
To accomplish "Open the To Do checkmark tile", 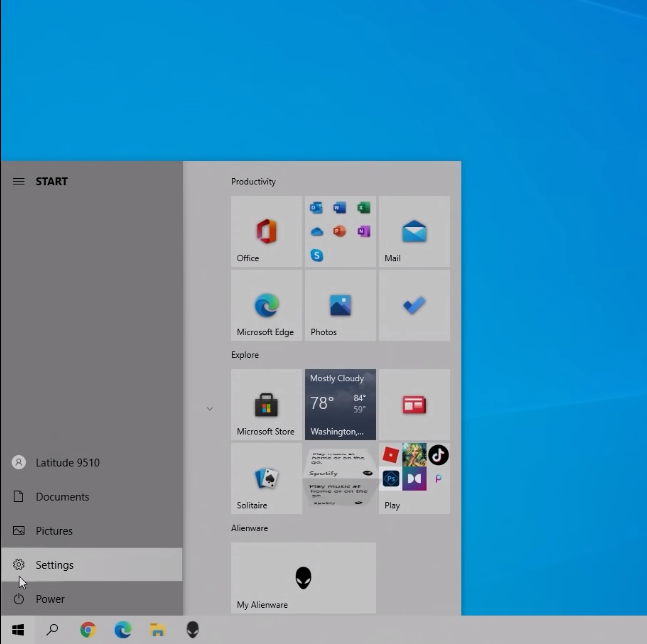I will tap(414, 305).
